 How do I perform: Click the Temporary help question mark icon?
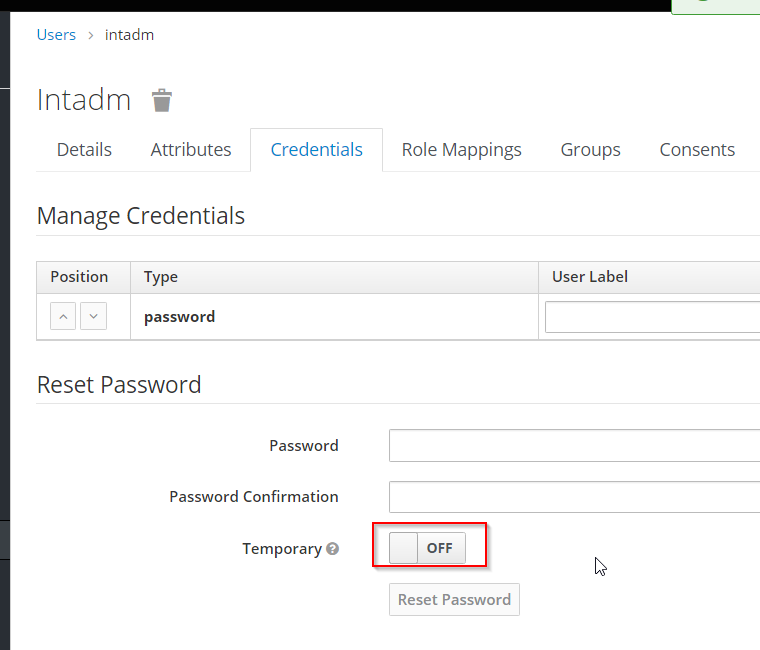[333, 549]
